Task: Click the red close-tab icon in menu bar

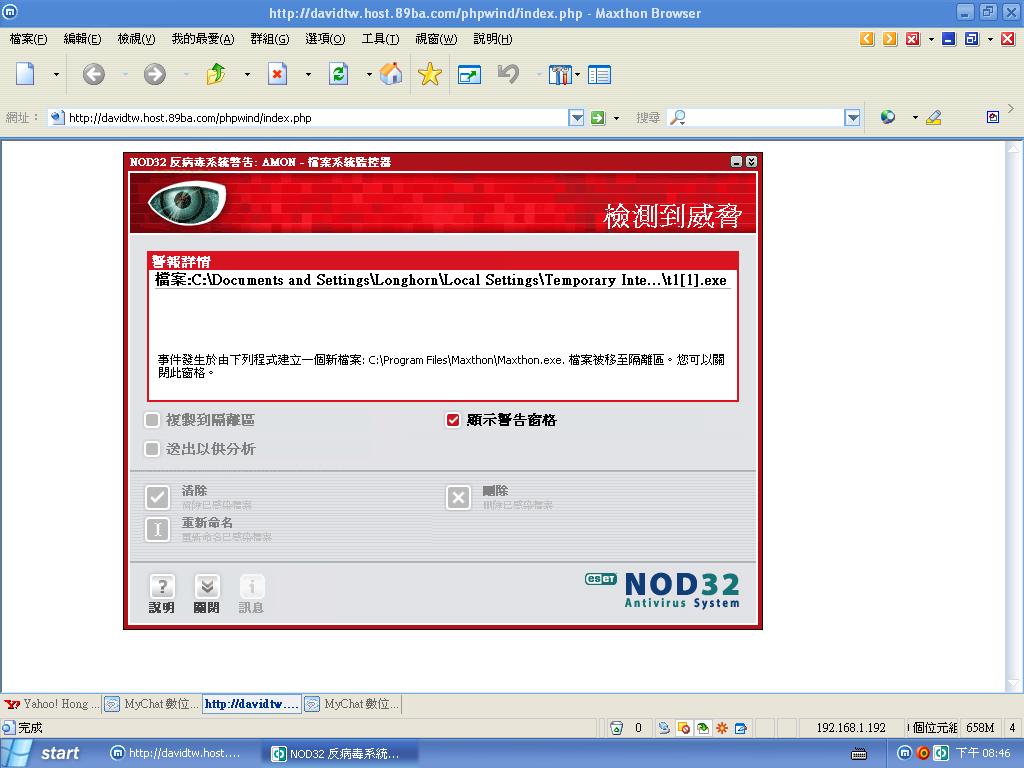Action: (x=912, y=39)
